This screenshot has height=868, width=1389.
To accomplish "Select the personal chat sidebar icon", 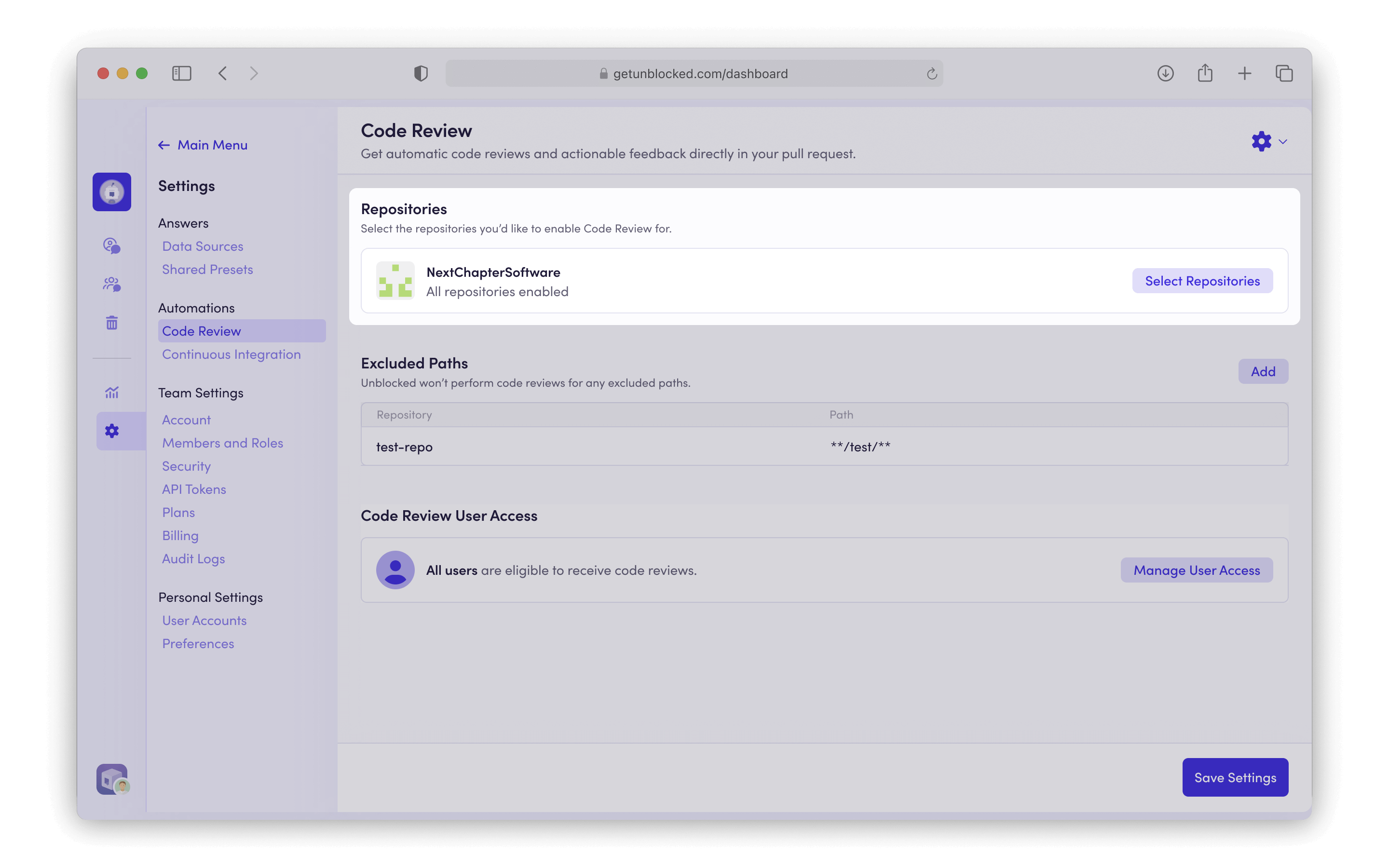I will coord(111,246).
